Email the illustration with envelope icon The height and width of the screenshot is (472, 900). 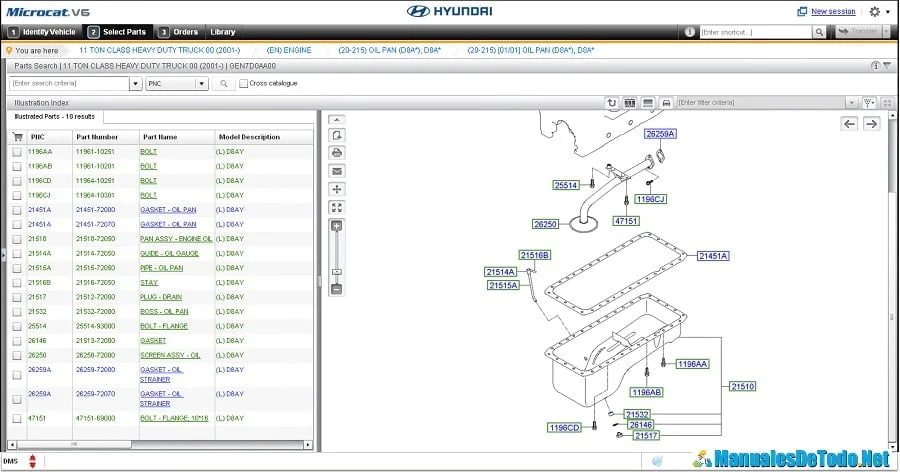336,171
